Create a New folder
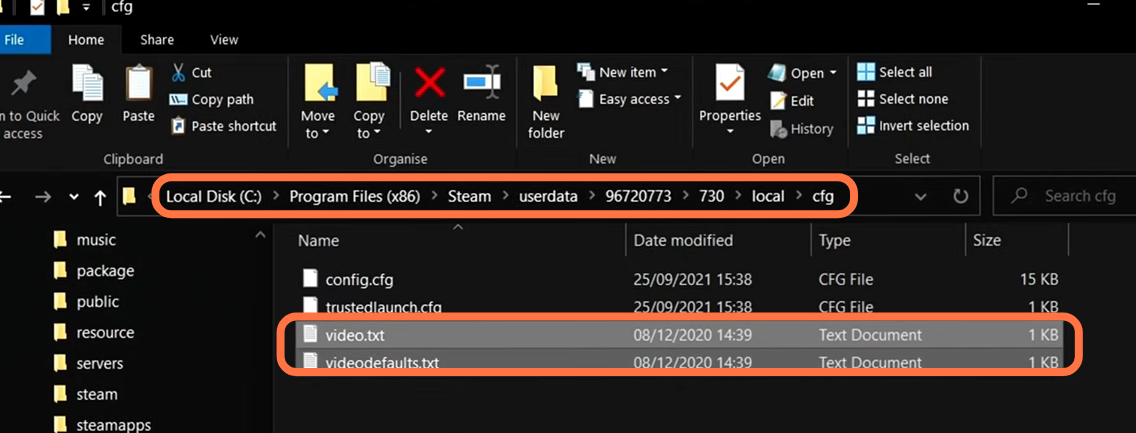This screenshot has width=1136, height=433. pyautogui.click(x=546, y=101)
